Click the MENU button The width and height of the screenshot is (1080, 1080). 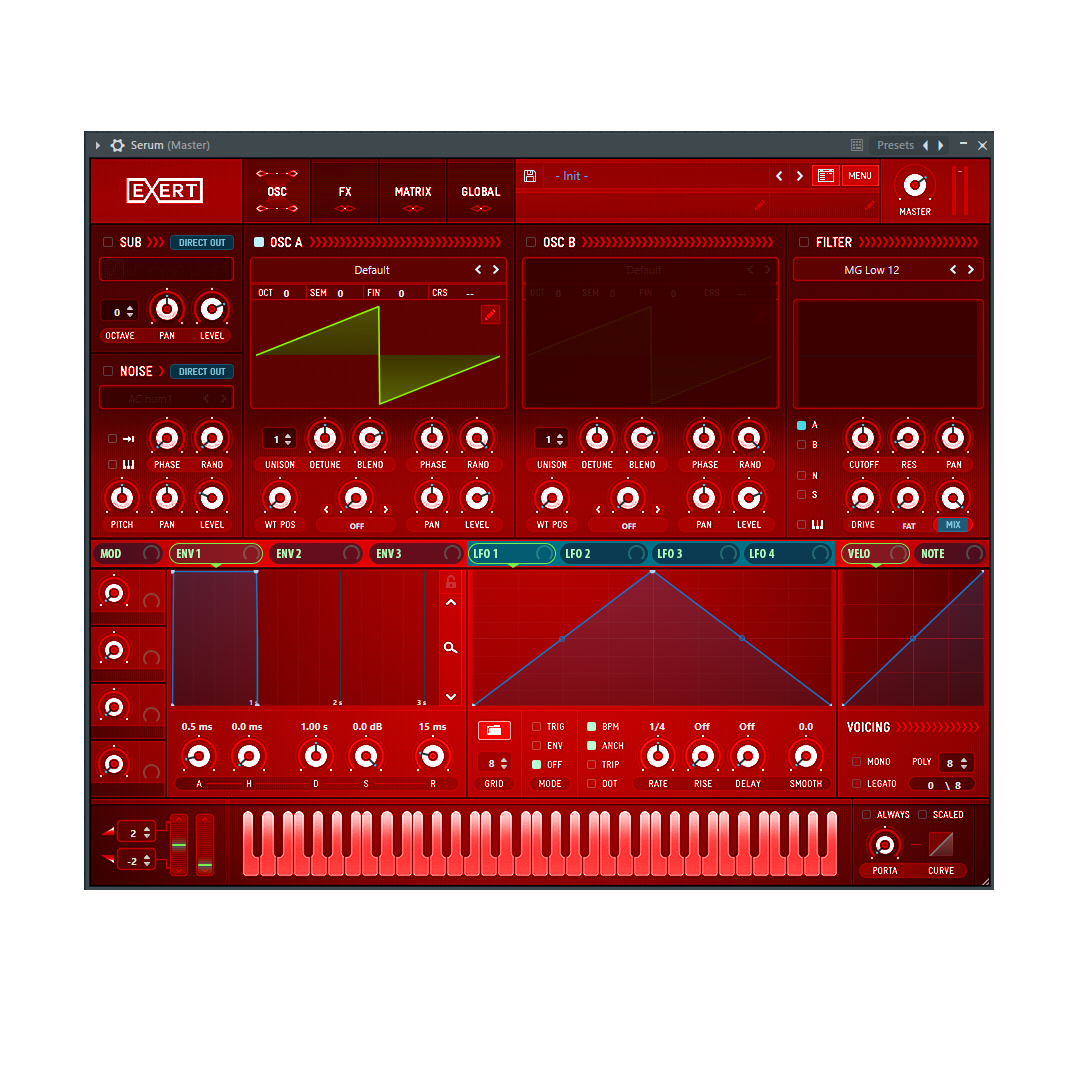tap(860, 176)
